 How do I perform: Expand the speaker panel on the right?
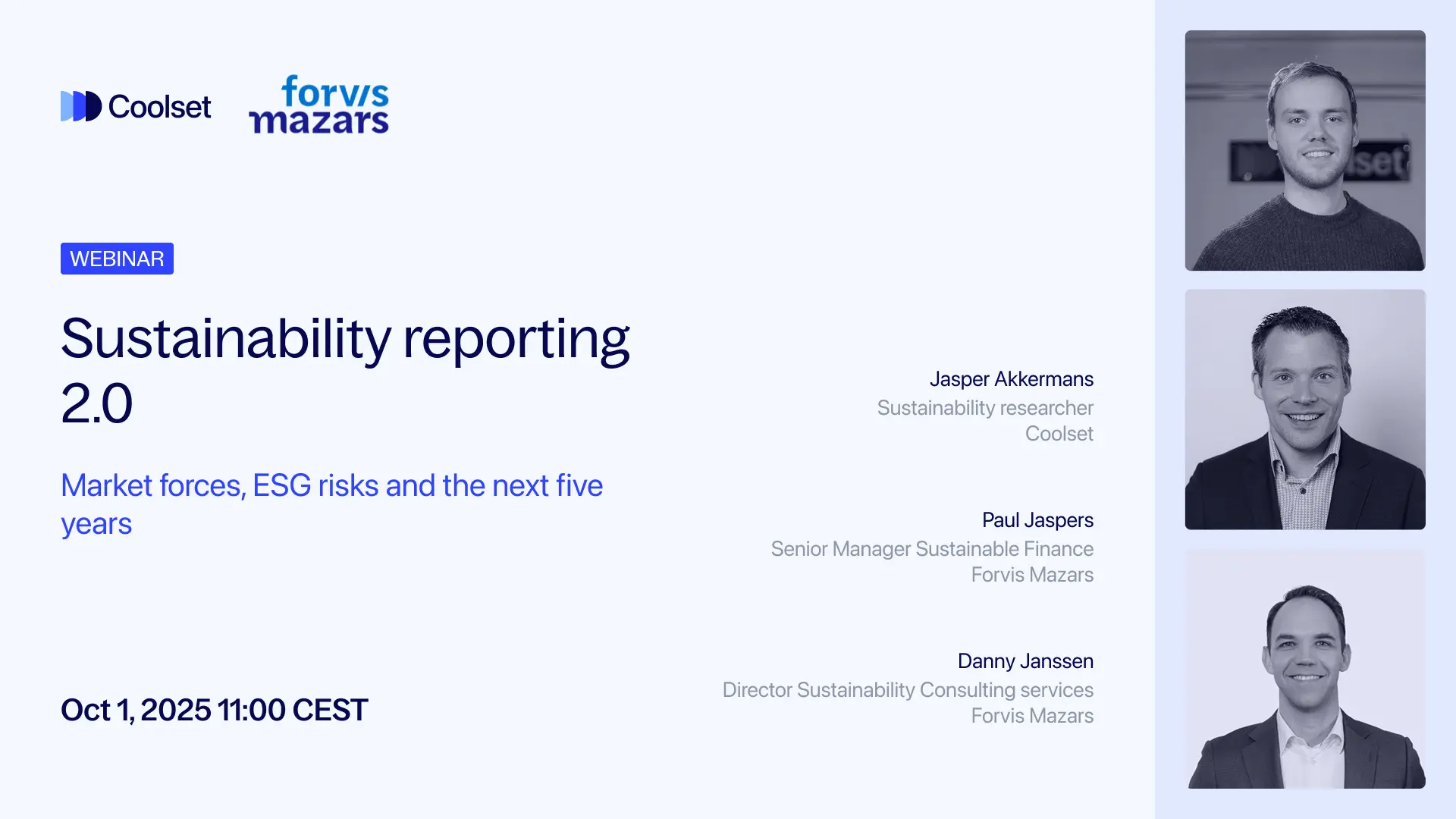[x=1304, y=409]
